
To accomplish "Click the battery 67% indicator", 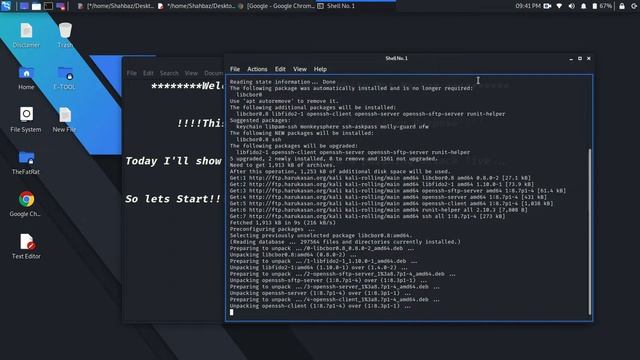I will 602,6.
